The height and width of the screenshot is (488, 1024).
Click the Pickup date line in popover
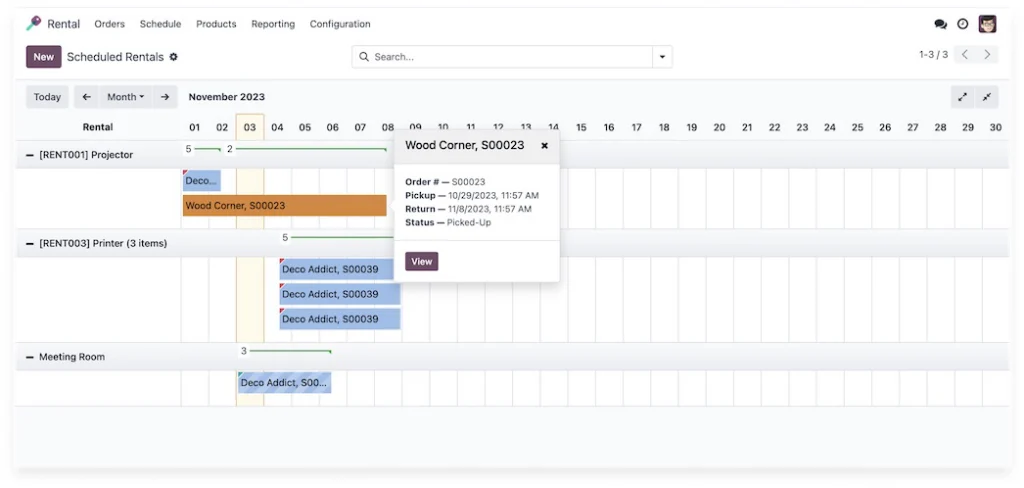coord(472,195)
